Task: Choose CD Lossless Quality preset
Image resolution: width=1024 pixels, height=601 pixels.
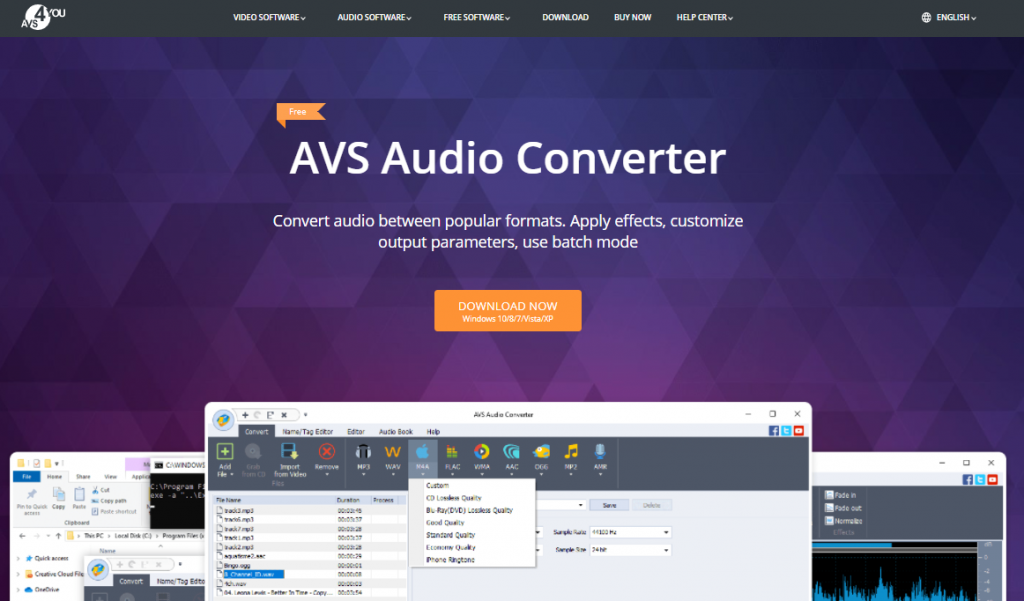Action: (x=454, y=498)
